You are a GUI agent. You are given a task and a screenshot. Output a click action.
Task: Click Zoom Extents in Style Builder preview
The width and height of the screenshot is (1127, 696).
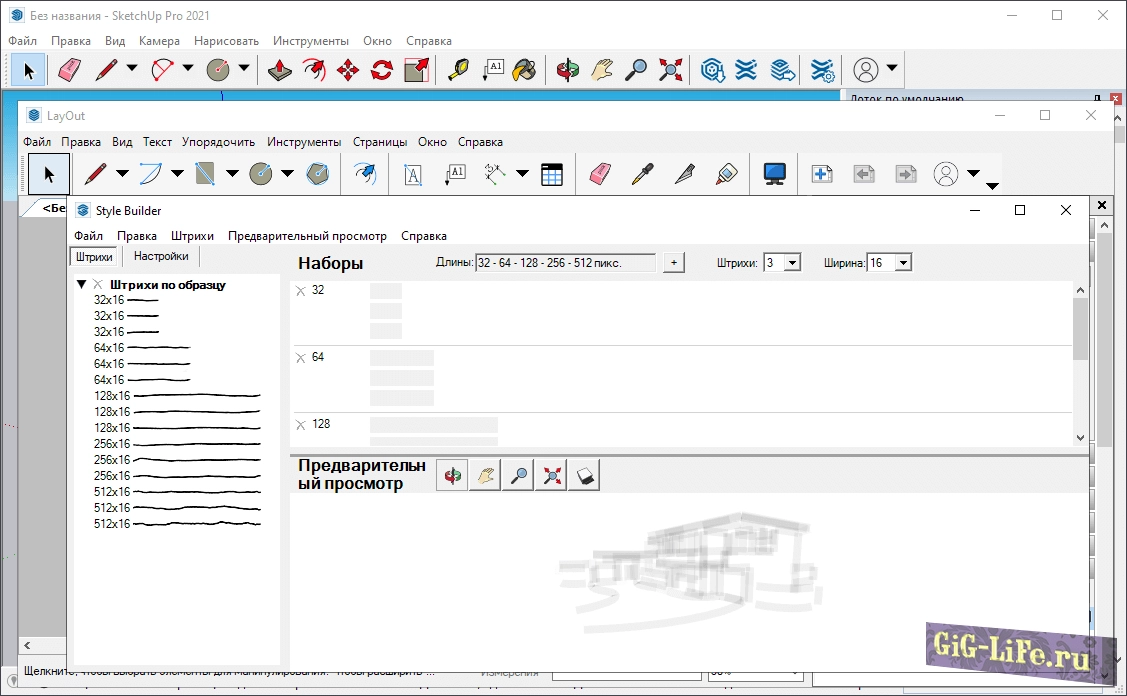point(551,477)
